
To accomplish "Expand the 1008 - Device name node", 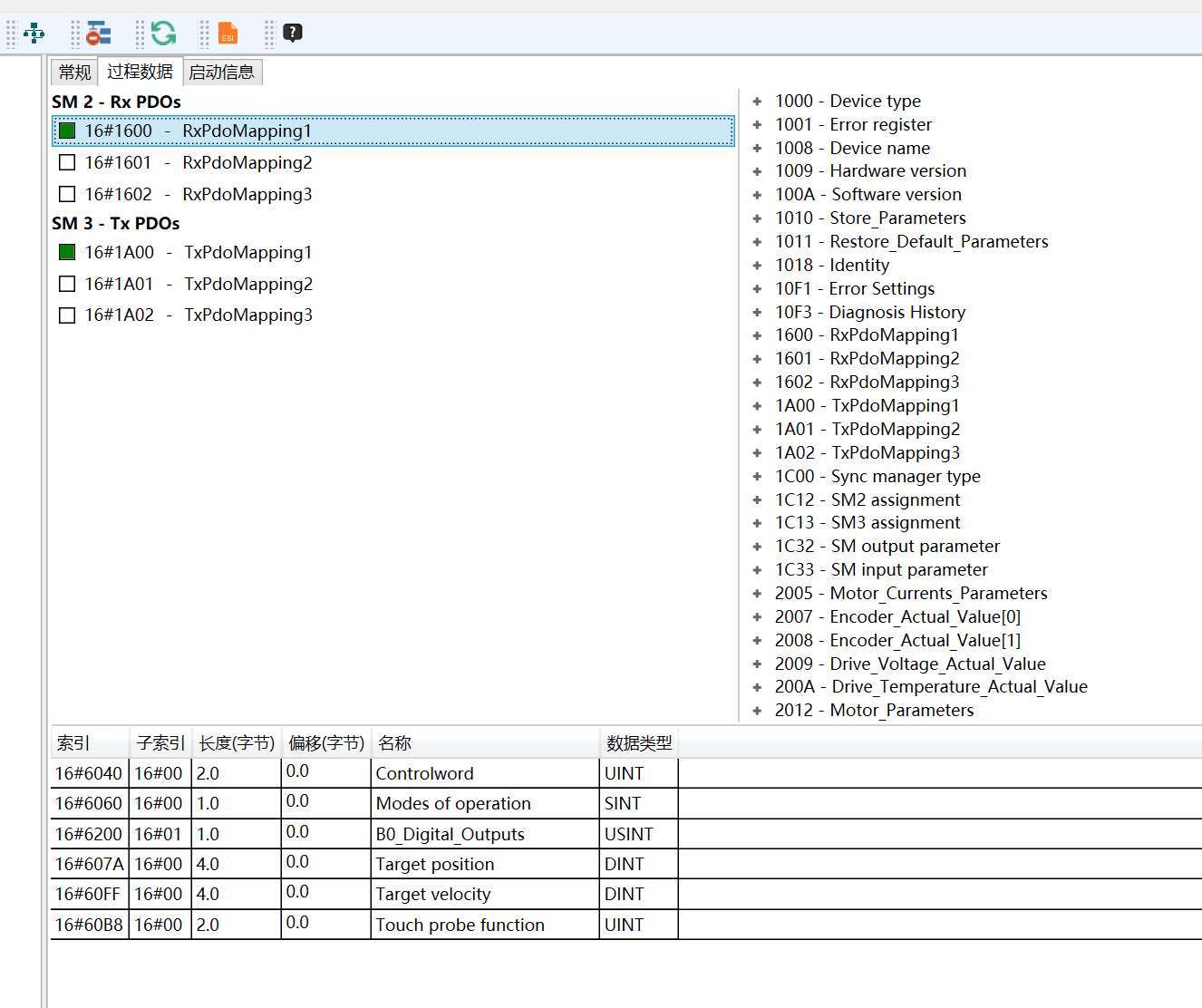I will point(757,149).
